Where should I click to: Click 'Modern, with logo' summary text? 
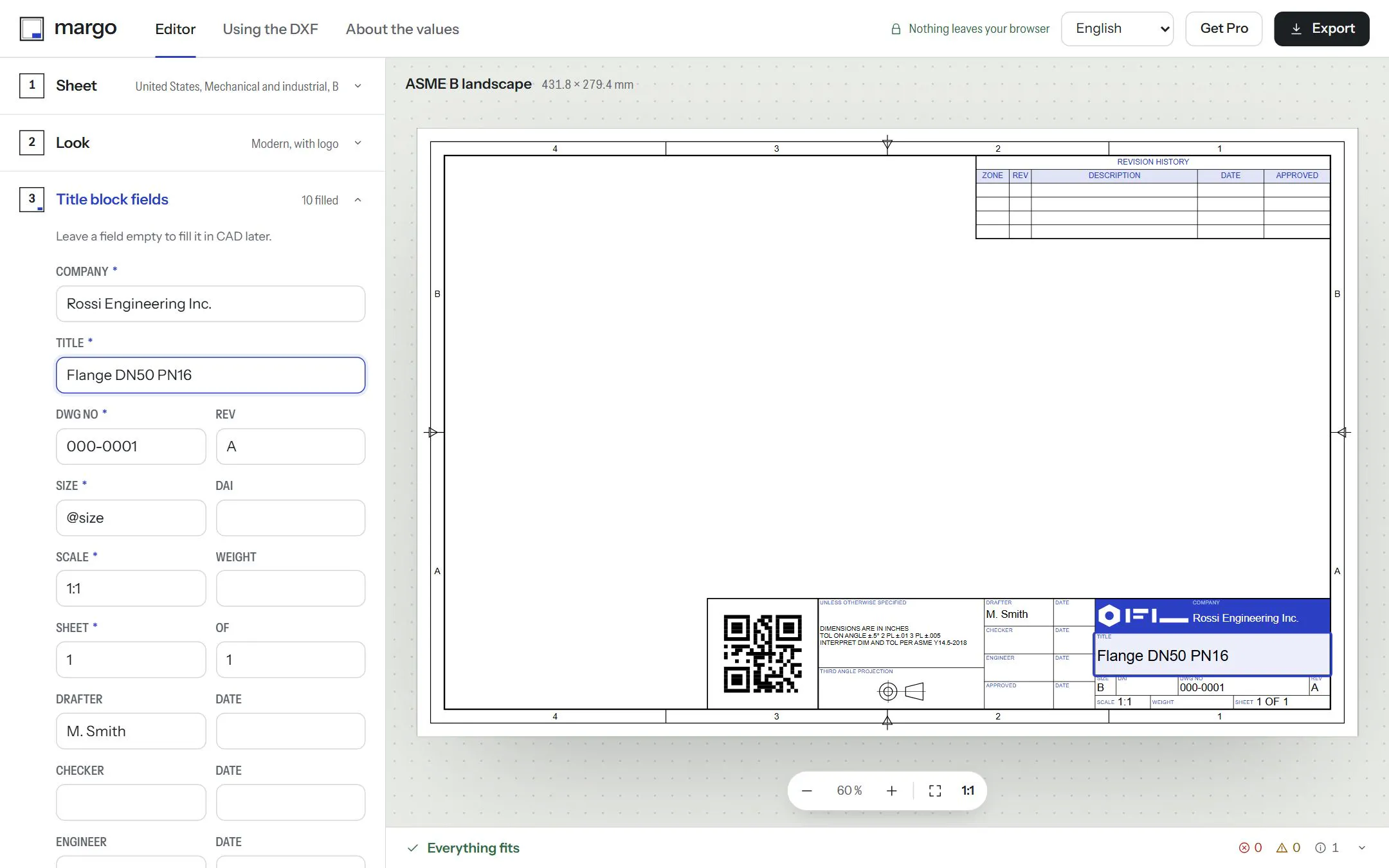tap(295, 143)
